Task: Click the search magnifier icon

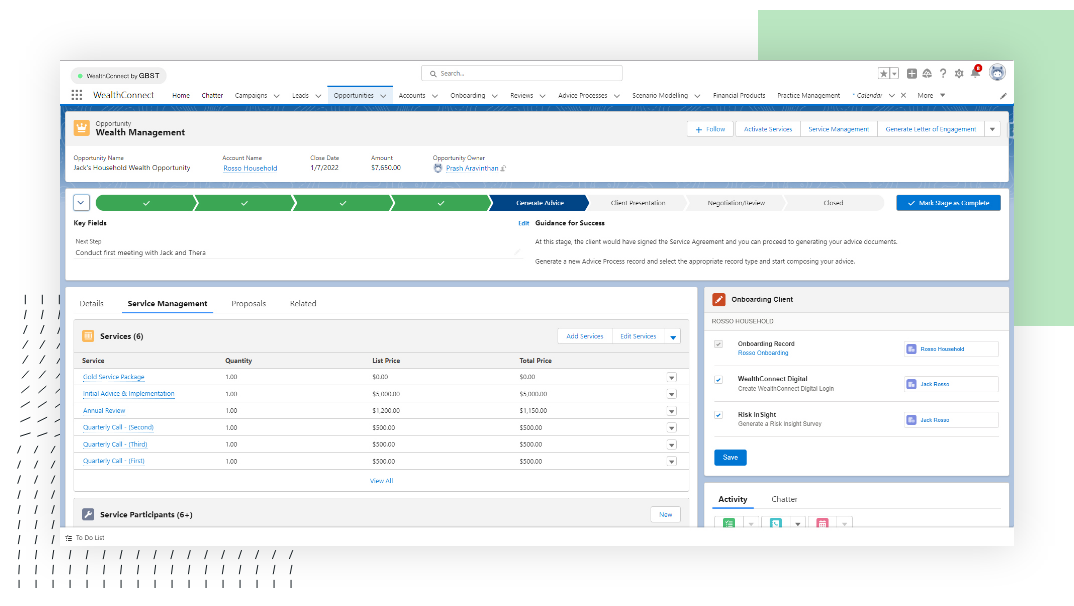Action: (433, 73)
